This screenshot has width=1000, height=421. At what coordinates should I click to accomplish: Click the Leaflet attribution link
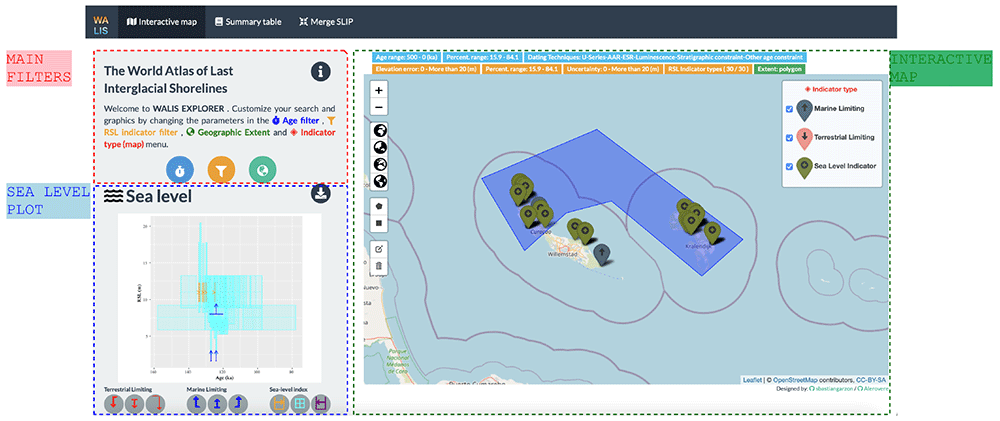pos(752,380)
